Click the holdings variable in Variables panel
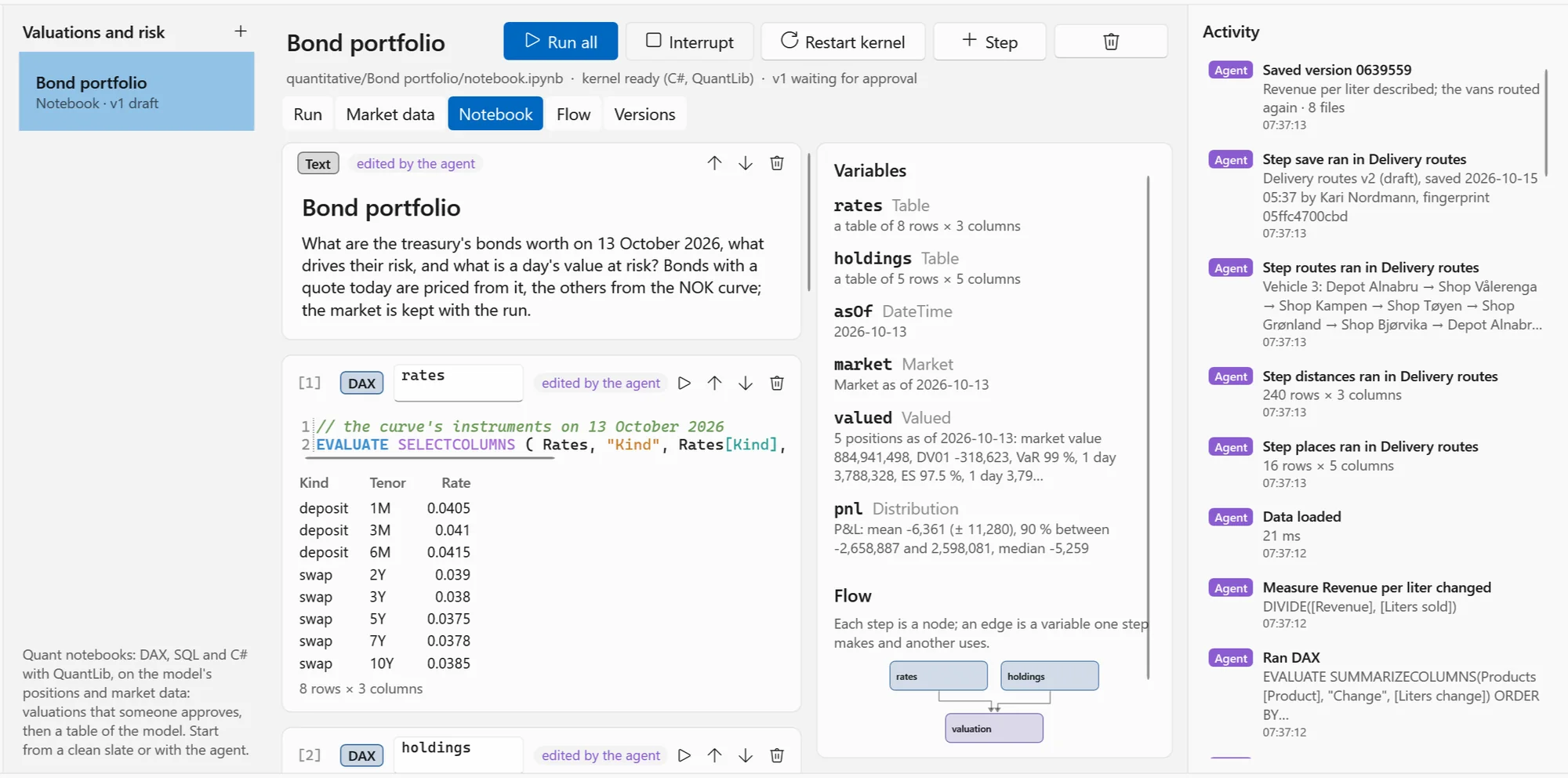Image resolution: width=1568 pixels, height=778 pixels. coord(927,268)
